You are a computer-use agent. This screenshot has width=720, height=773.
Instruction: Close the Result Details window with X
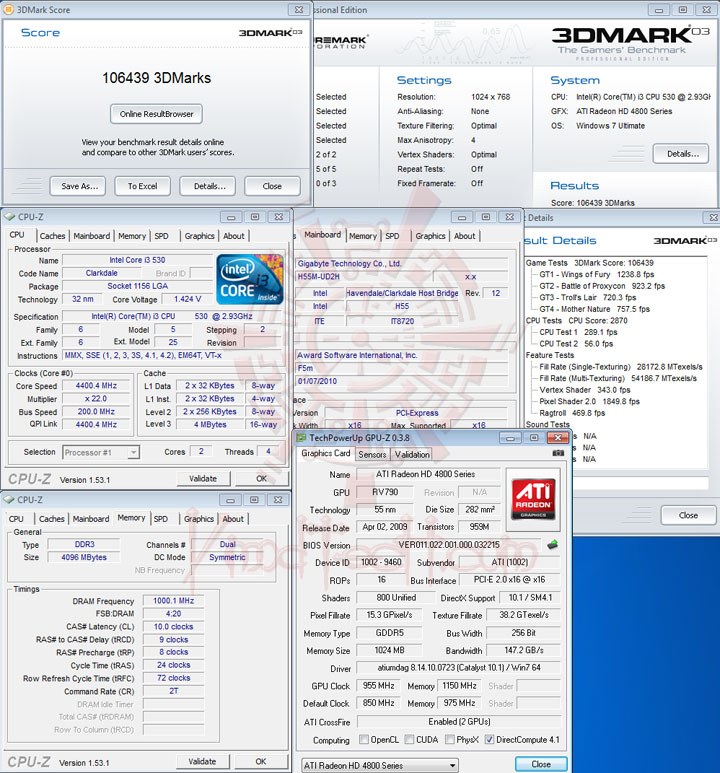click(713, 217)
